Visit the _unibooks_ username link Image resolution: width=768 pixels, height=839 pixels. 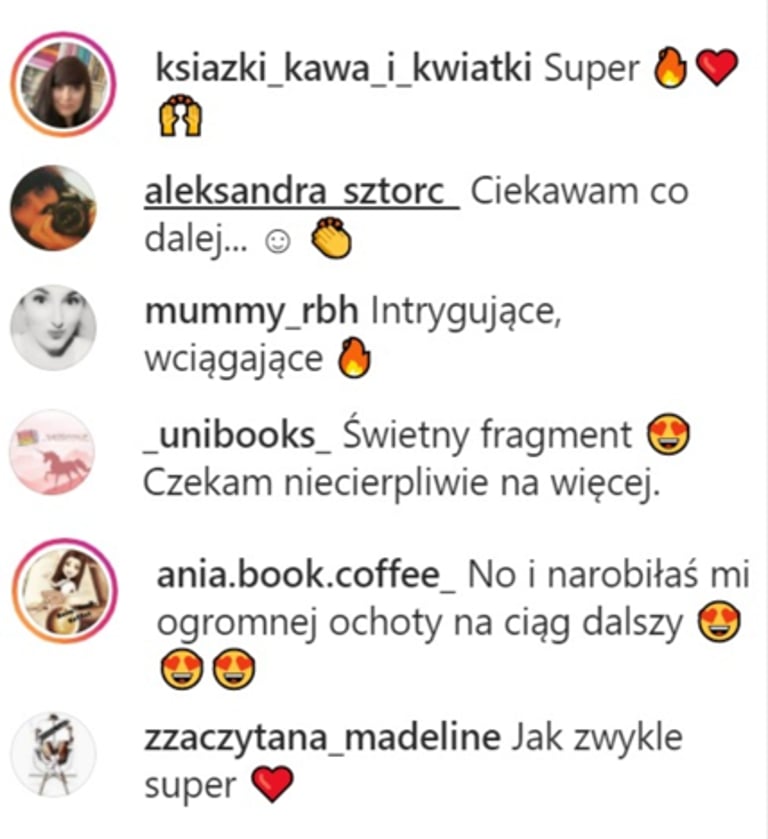pyautogui.click(x=237, y=434)
